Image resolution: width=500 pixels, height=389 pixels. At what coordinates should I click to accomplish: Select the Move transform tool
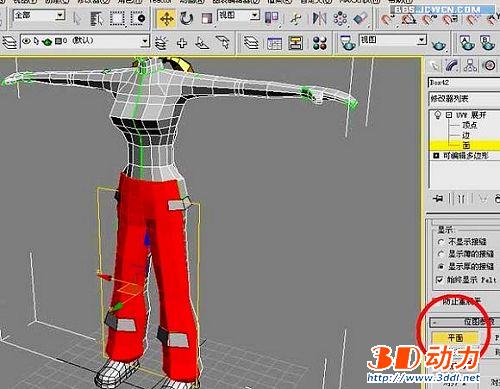point(167,18)
